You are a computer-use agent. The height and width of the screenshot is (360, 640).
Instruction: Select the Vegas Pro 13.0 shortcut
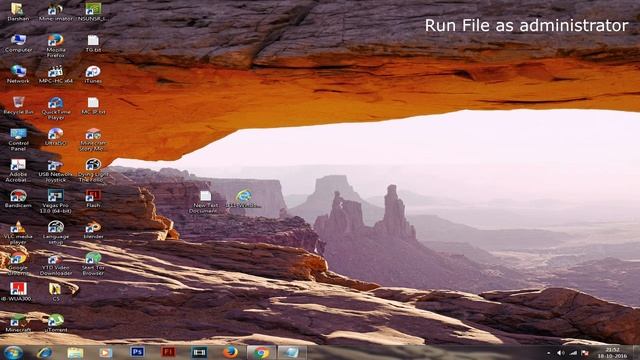click(x=56, y=202)
